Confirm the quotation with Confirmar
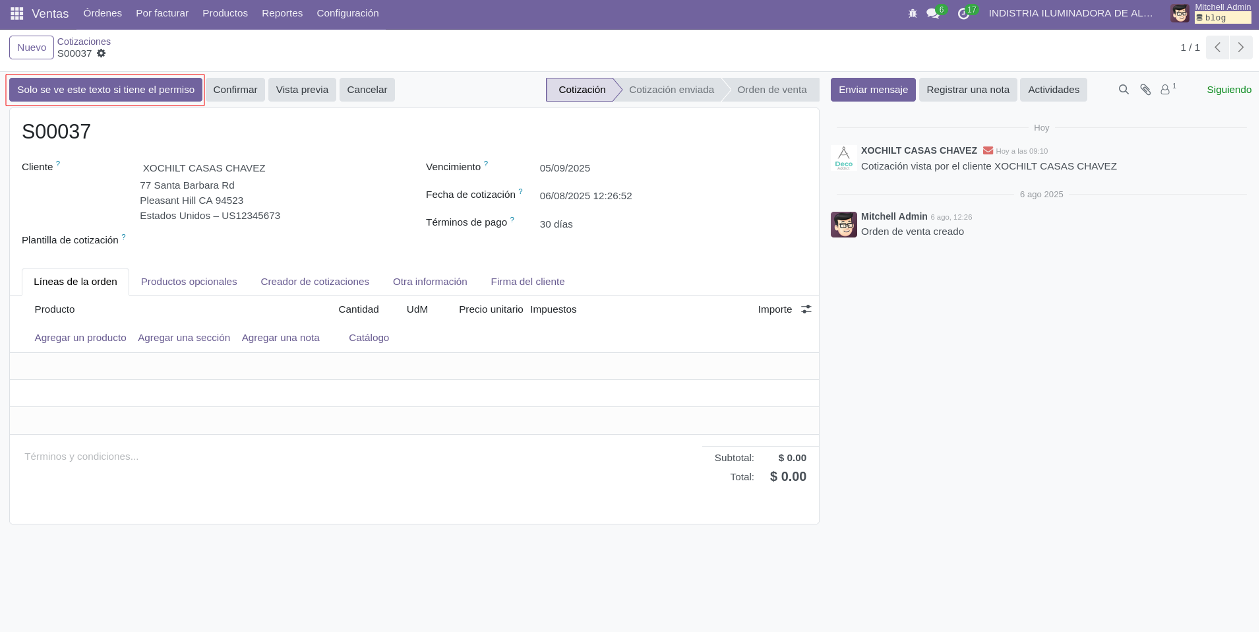This screenshot has height=633, width=1259. click(x=235, y=90)
